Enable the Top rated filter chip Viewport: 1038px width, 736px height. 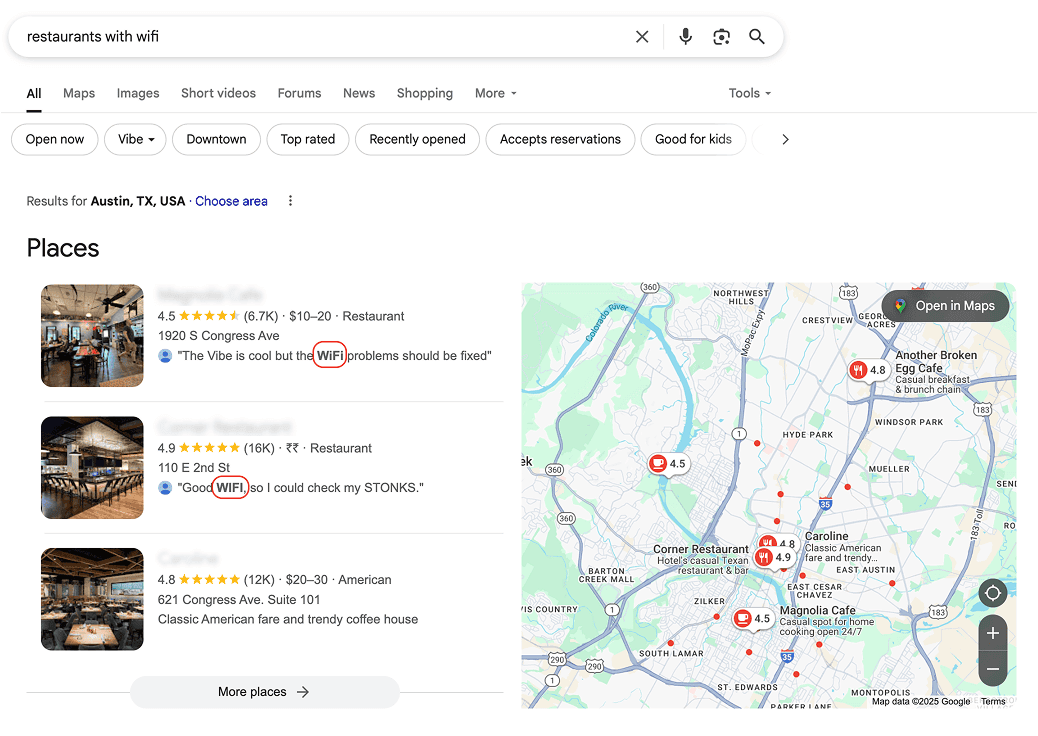click(x=308, y=139)
